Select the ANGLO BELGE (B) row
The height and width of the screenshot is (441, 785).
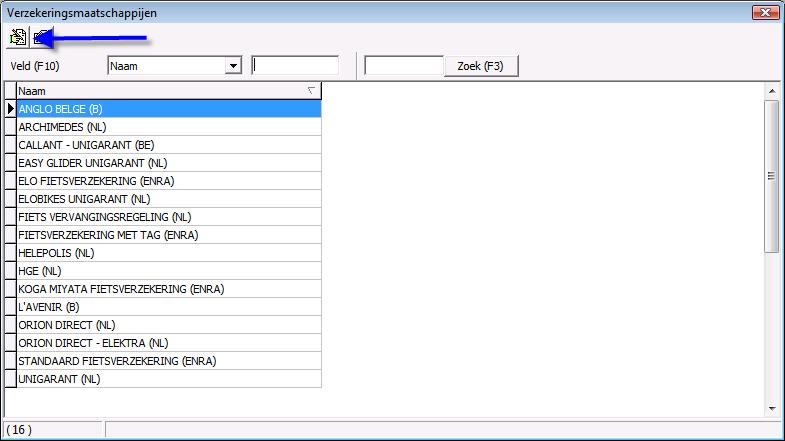[x=169, y=109]
